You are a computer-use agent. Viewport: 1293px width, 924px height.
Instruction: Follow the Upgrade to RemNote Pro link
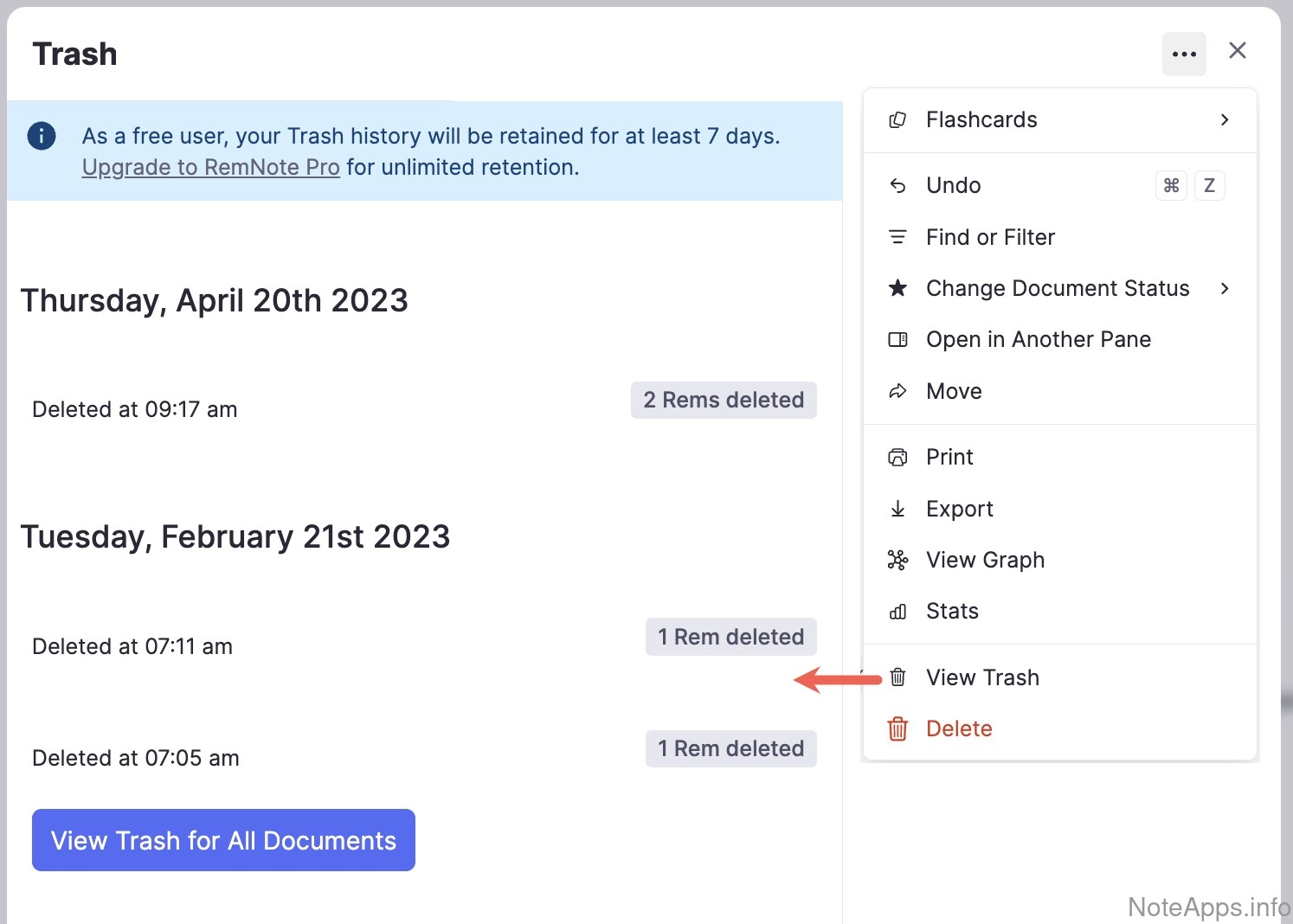pyautogui.click(x=210, y=167)
